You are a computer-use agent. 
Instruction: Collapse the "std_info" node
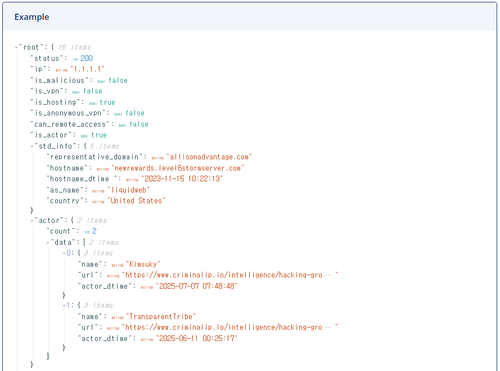pyautogui.click(x=32, y=146)
